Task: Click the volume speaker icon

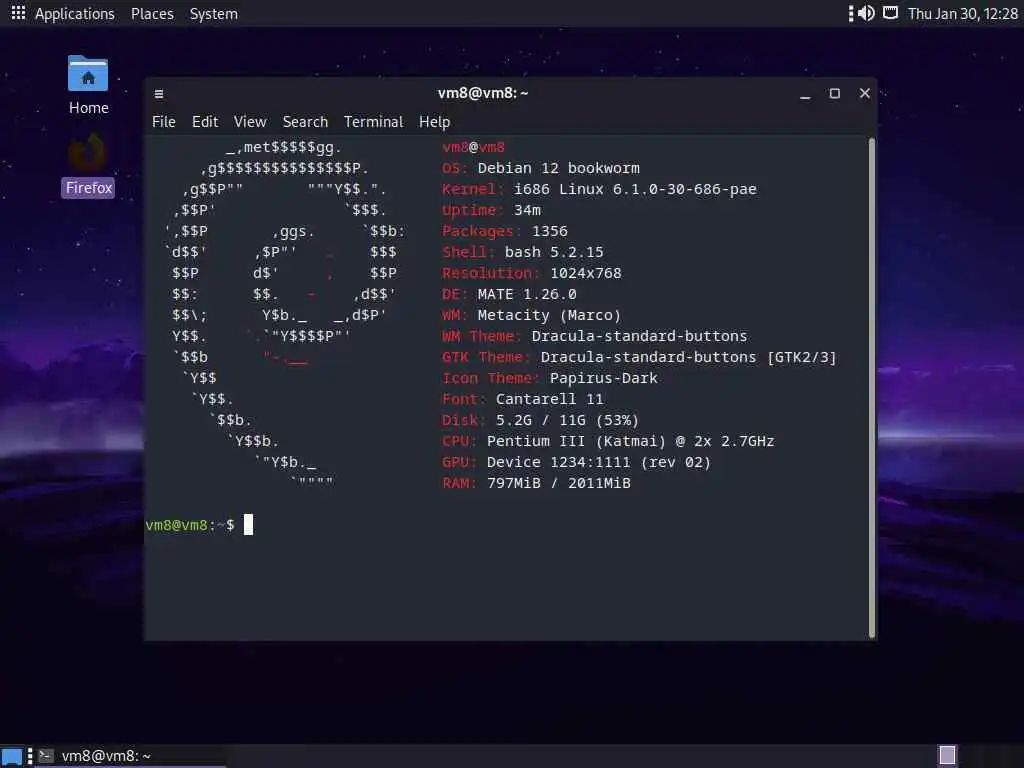Action: [x=866, y=13]
